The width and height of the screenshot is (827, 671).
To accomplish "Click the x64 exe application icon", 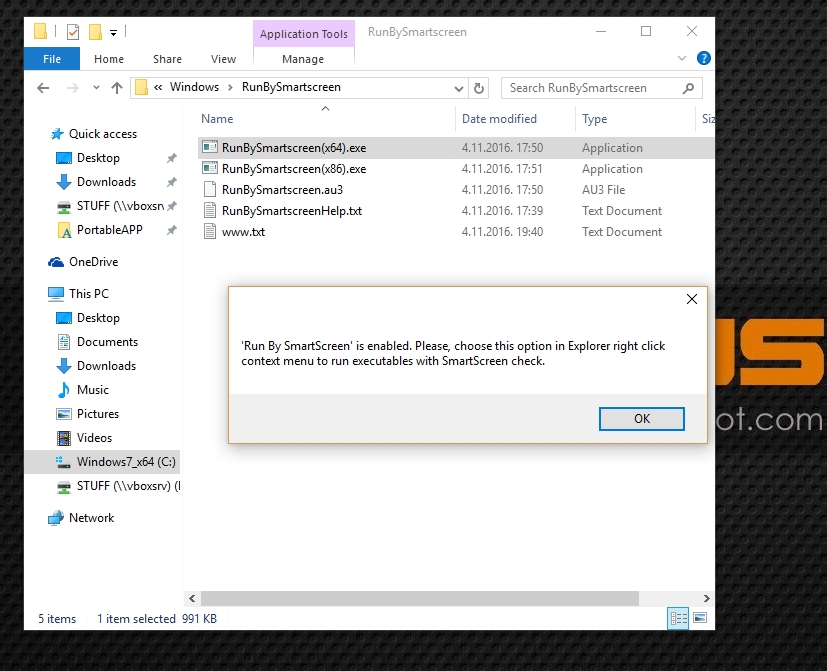I will click(x=210, y=147).
